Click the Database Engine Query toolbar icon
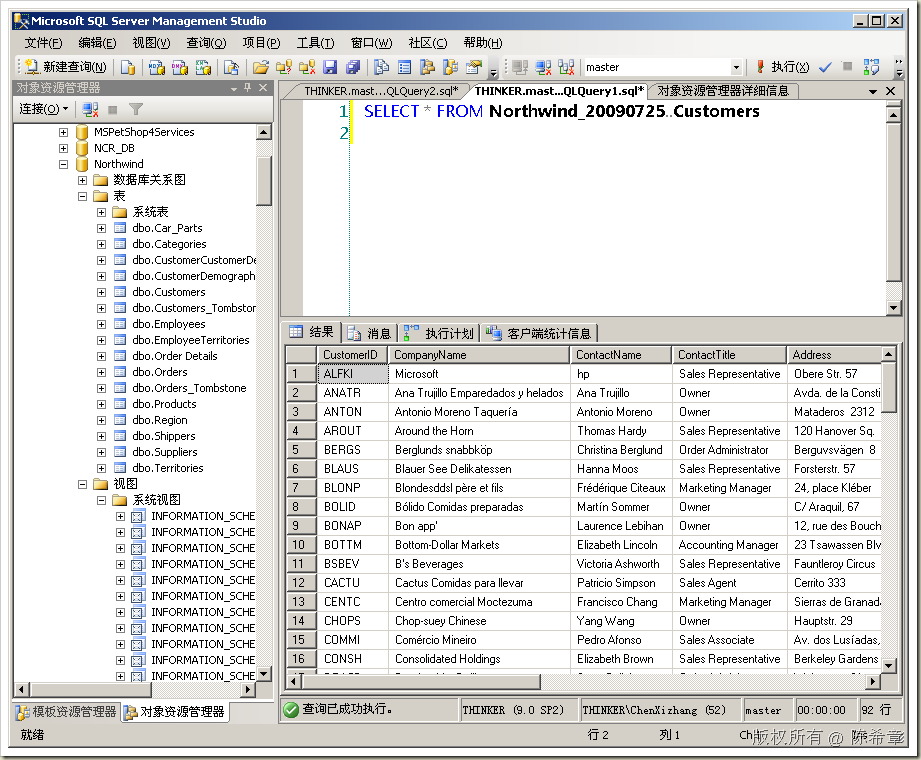 coord(127,68)
